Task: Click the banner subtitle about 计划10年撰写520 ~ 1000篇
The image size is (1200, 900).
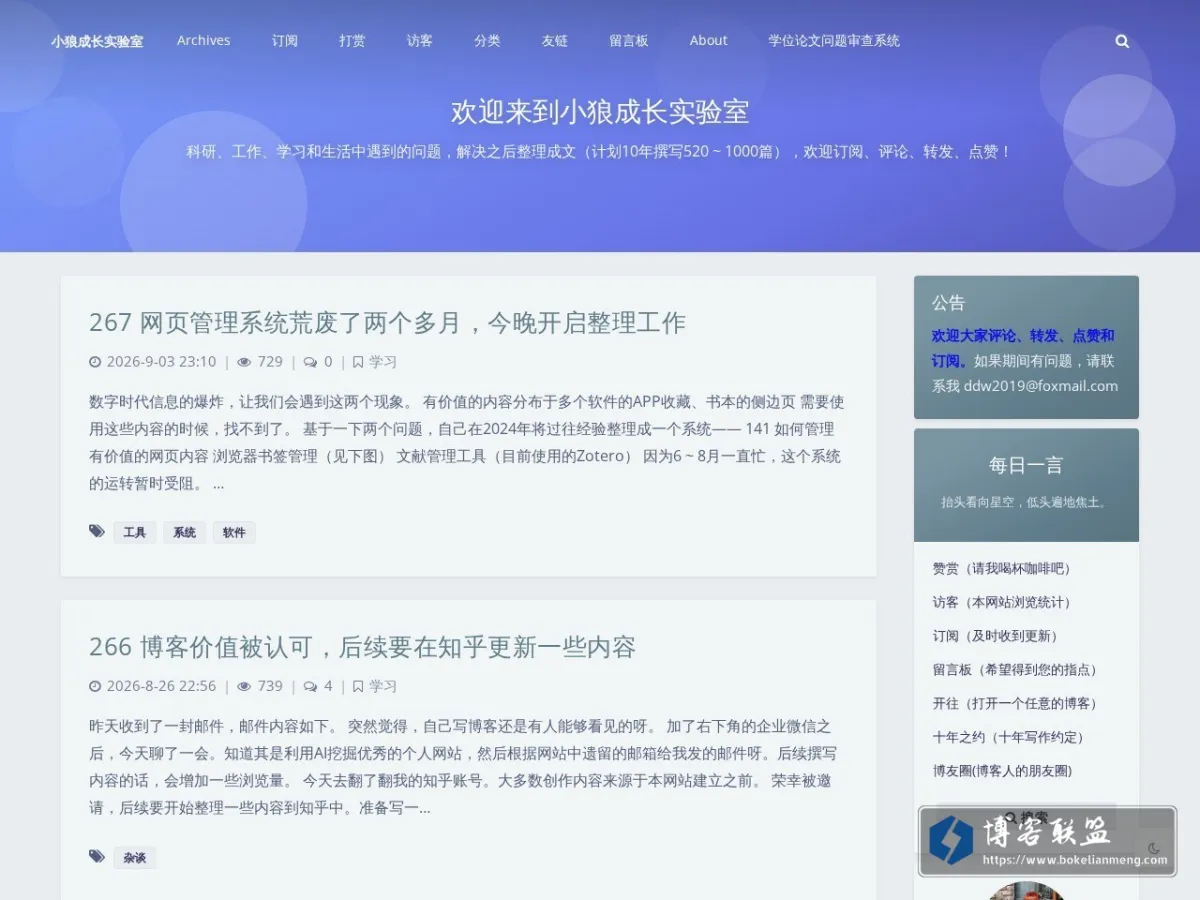Action: 600,152
